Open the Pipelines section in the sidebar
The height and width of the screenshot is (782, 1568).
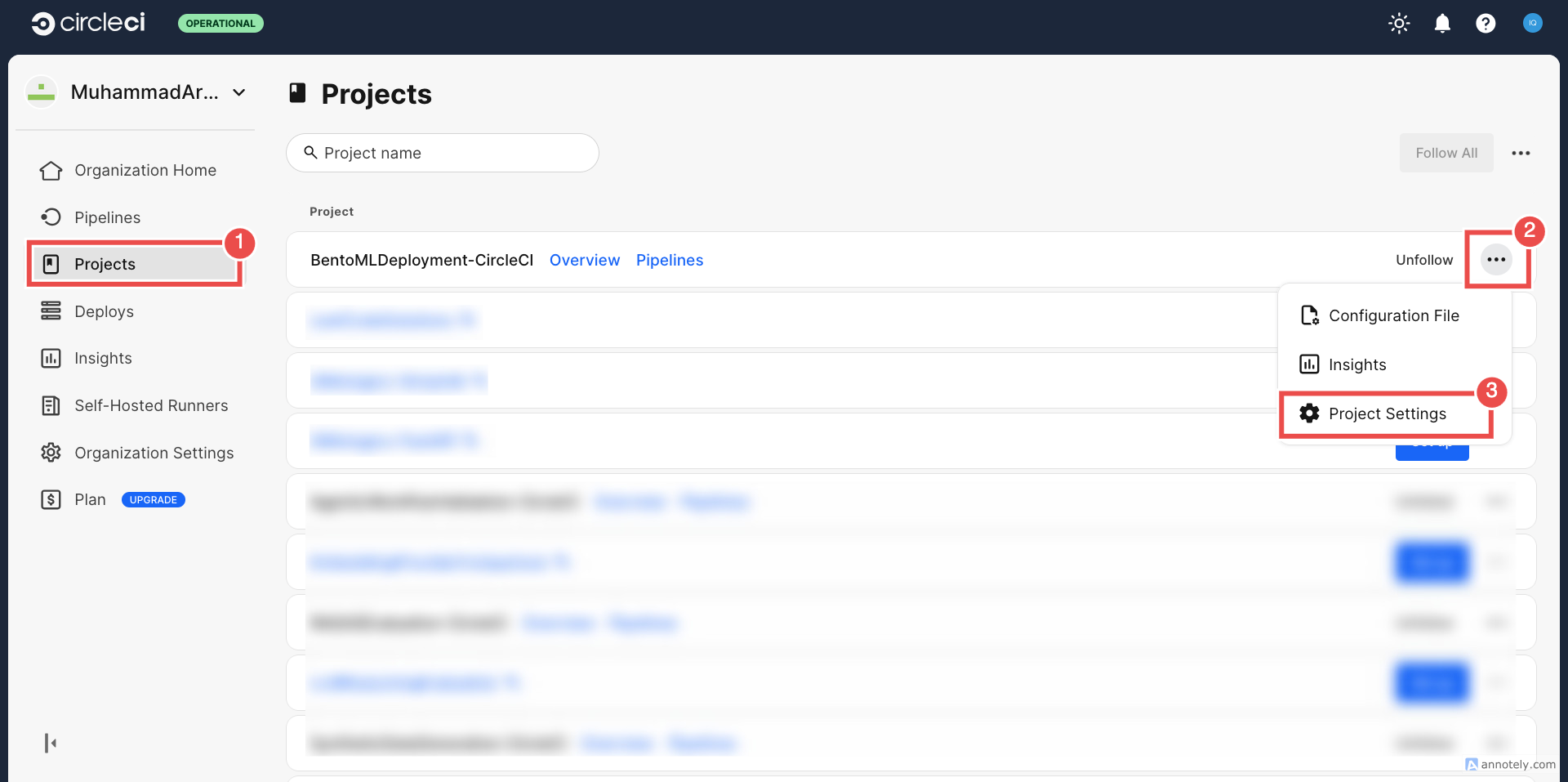(x=107, y=217)
